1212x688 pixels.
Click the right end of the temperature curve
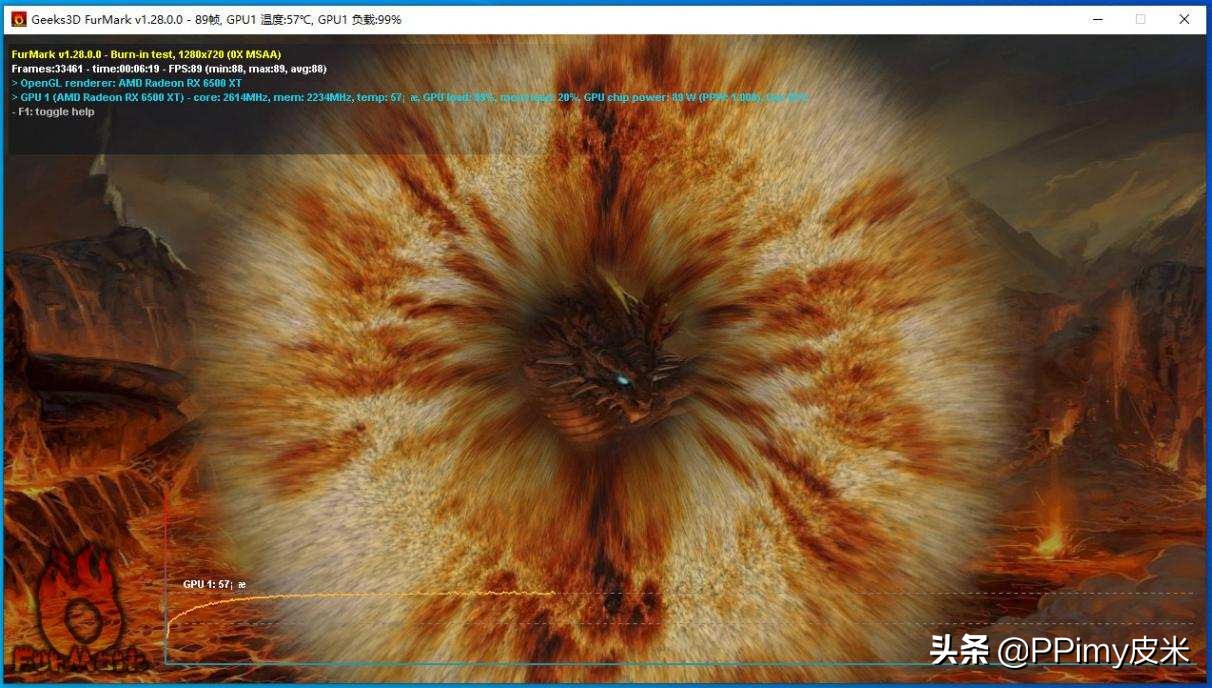point(552,593)
